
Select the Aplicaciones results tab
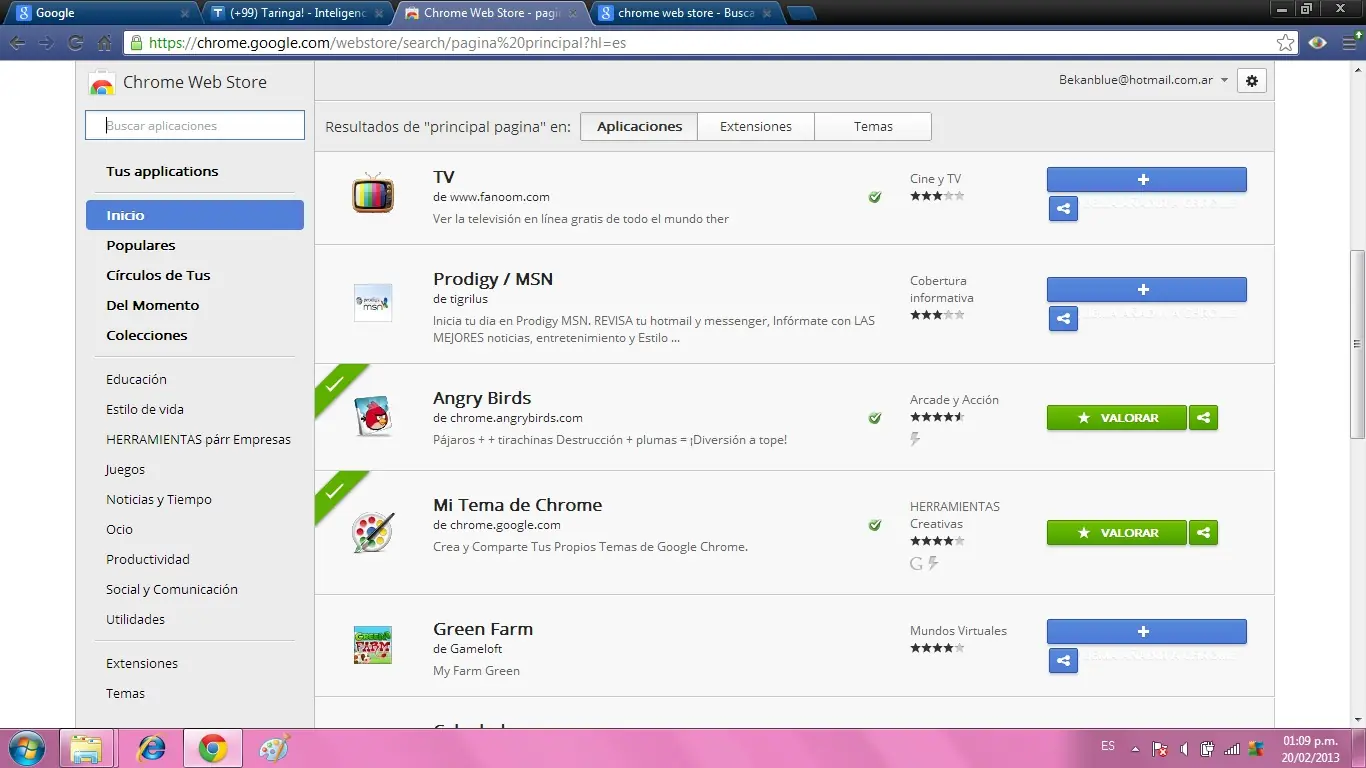click(x=639, y=127)
